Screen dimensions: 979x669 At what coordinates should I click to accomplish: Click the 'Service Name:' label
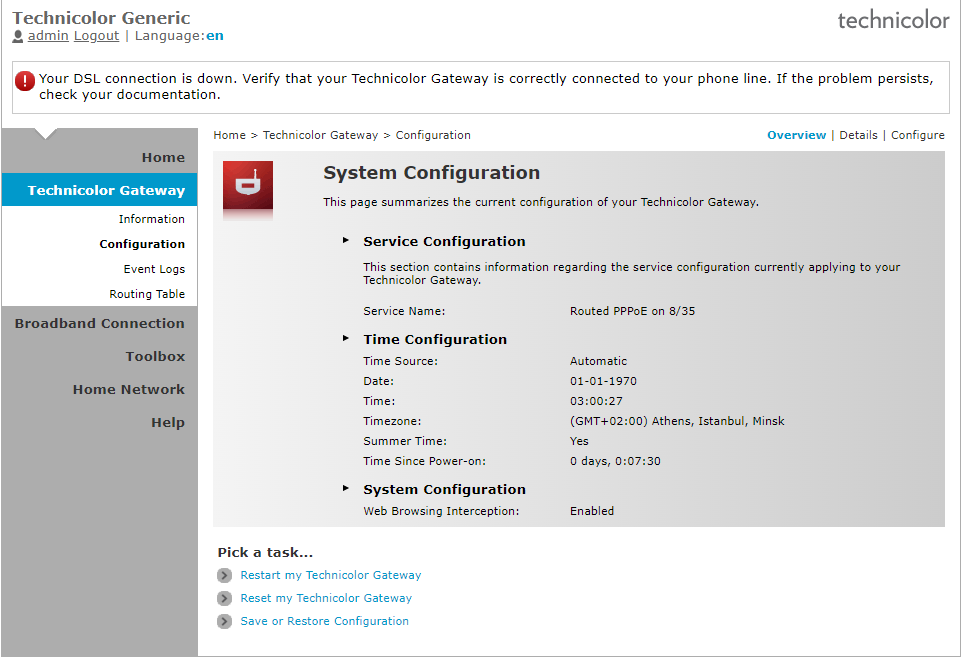tap(405, 311)
